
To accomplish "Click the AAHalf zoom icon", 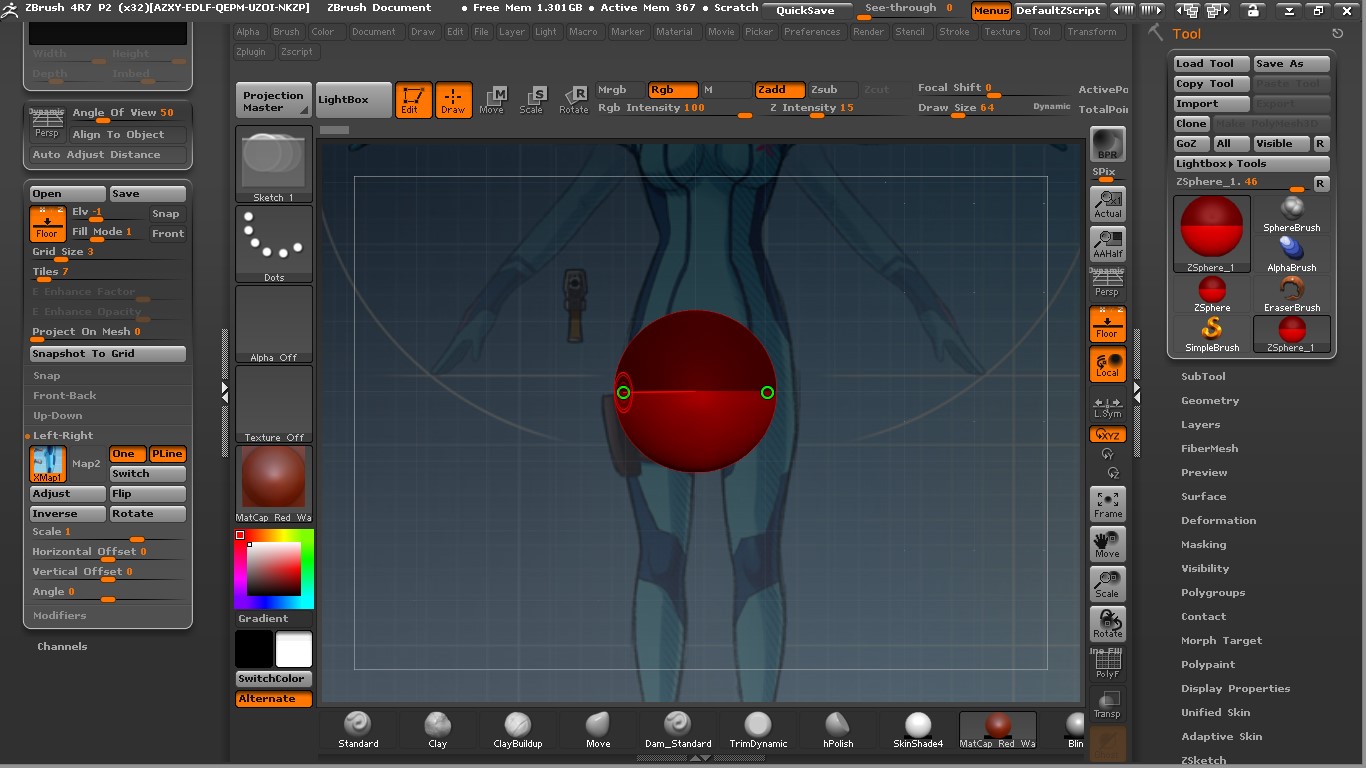I will 1107,244.
